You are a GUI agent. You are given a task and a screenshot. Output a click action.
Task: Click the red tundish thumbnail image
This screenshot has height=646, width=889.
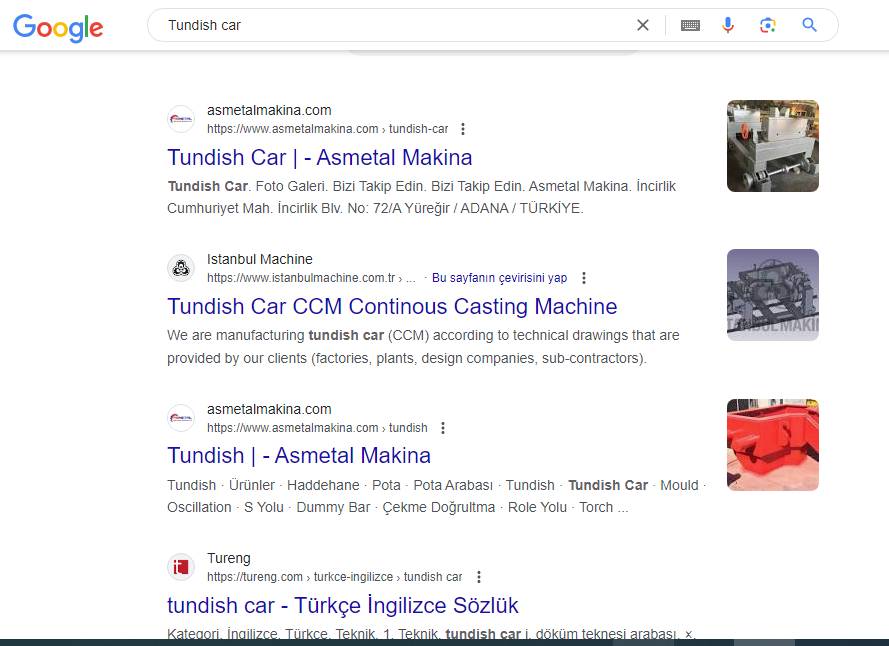tap(772, 444)
